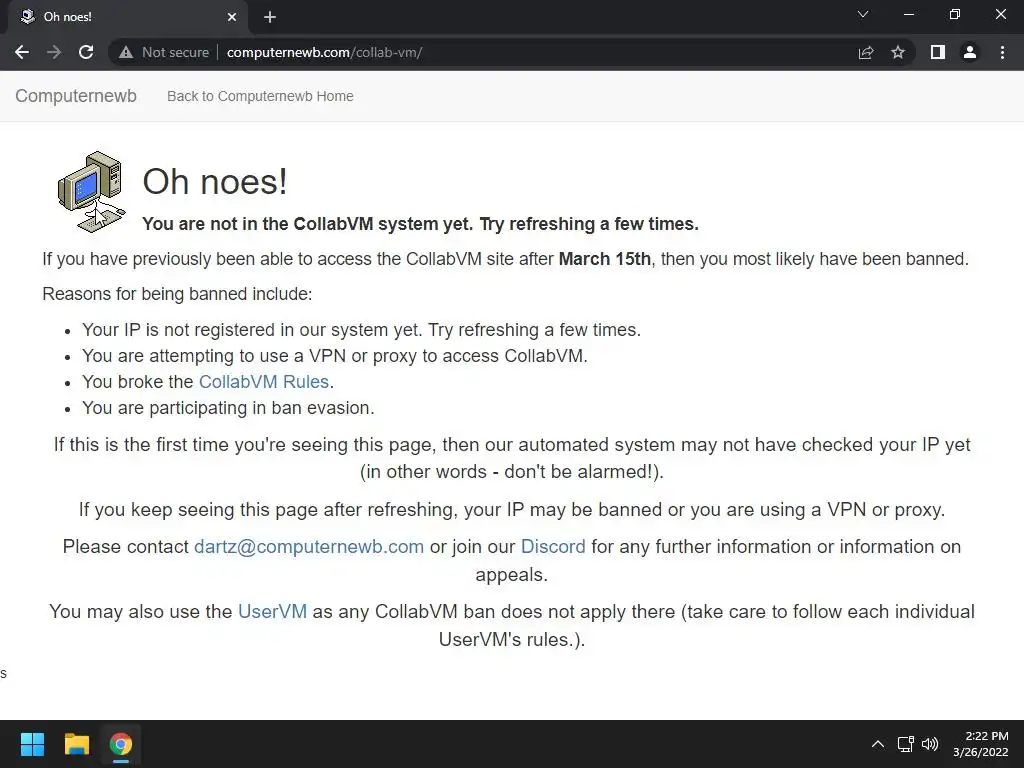Viewport: 1024px width, 768px height.
Task: Minimize the Chrome window
Action: [x=908, y=14]
